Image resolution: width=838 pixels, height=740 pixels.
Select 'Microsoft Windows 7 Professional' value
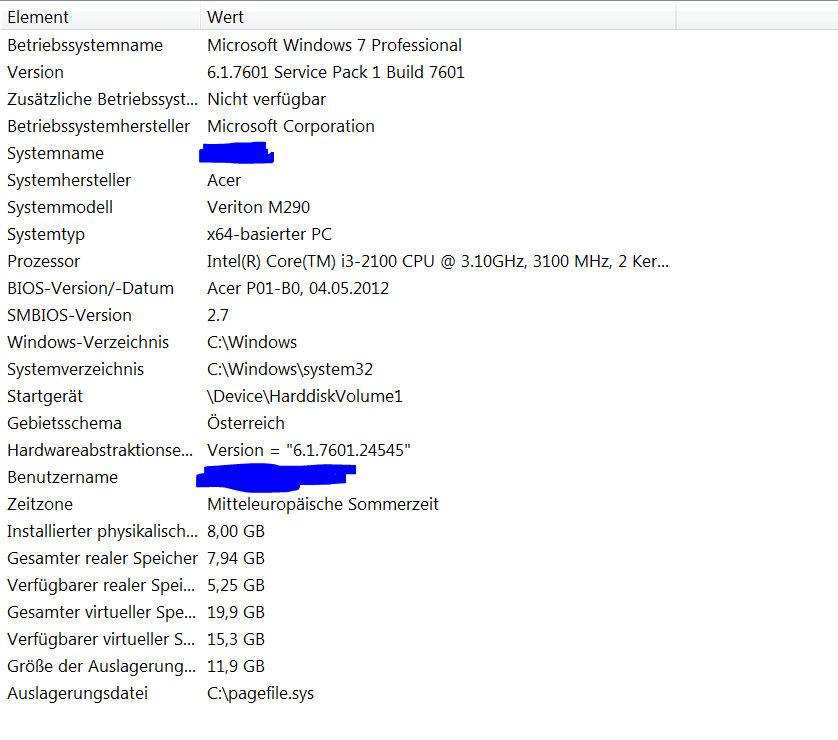[x=334, y=45]
